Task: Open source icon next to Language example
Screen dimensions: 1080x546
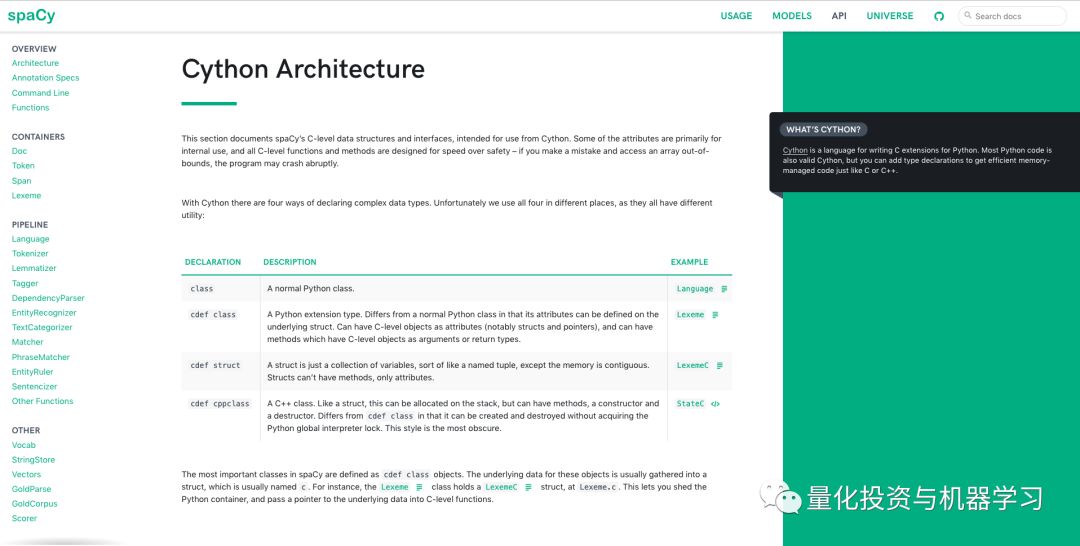Action: tap(724, 289)
